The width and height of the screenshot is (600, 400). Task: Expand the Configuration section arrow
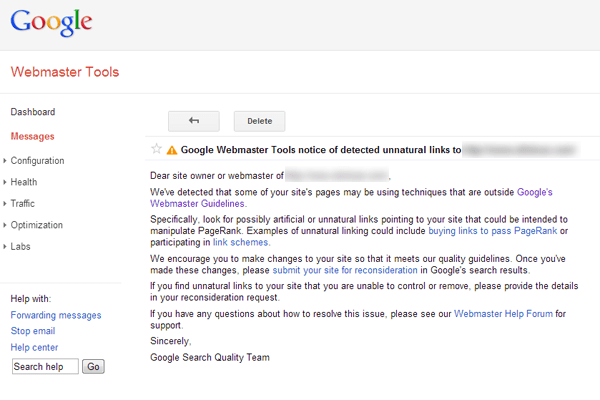[5, 161]
